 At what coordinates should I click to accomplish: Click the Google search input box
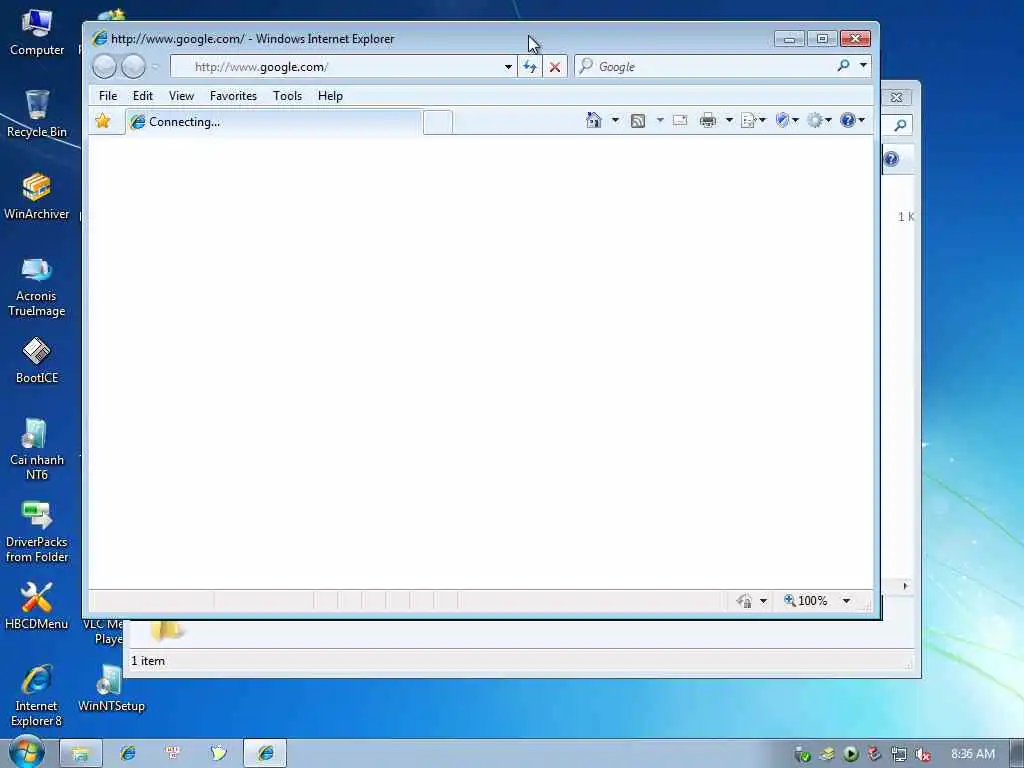pyautogui.click(x=704, y=67)
